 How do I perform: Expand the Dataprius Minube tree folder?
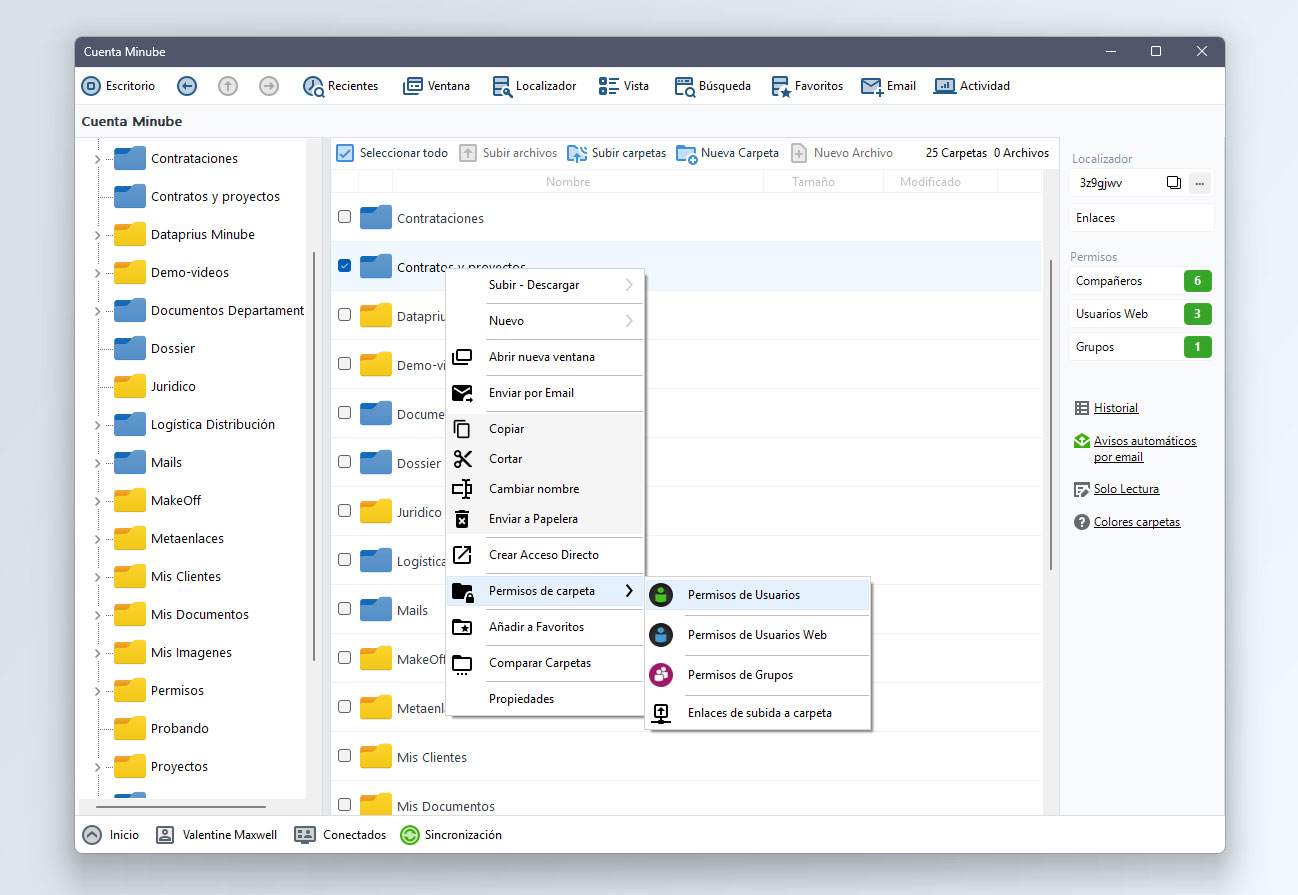(97, 235)
